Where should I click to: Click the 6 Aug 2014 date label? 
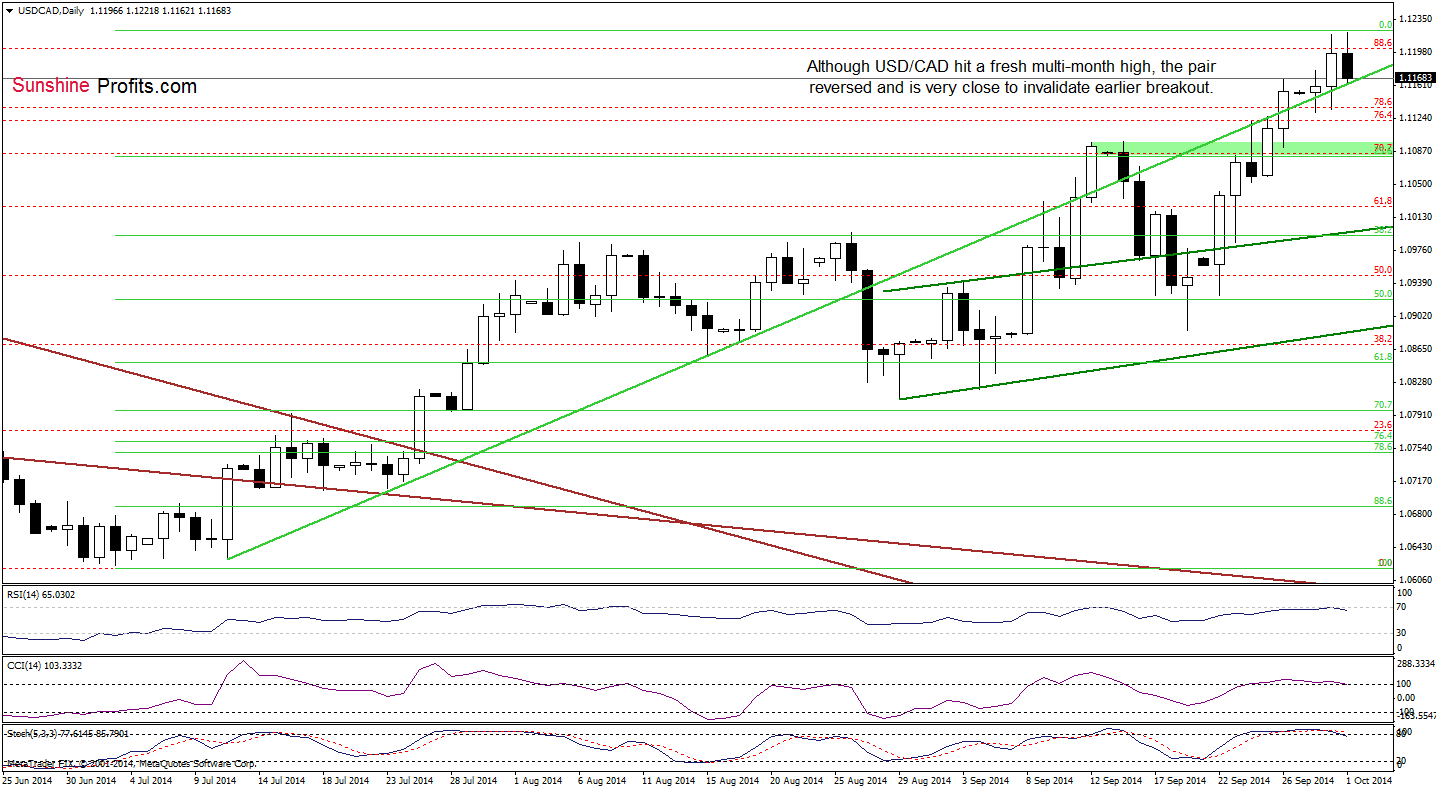[x=603, y=780]
